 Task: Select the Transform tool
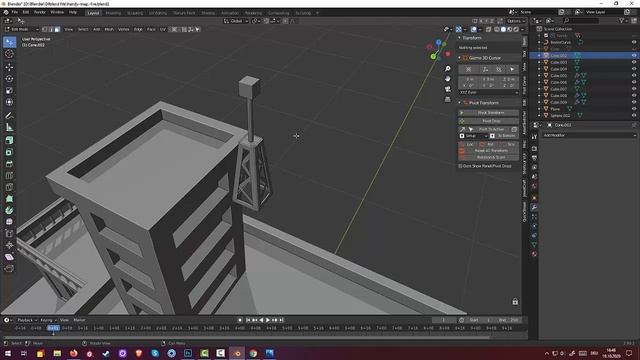pos(9,102)
